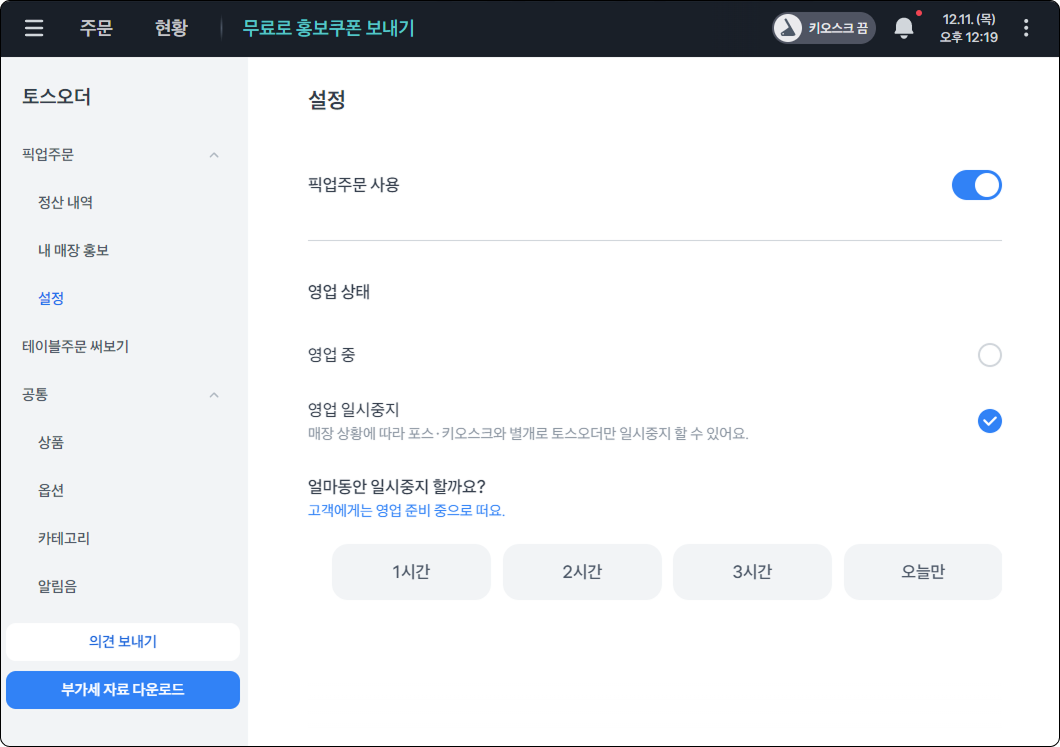Open 정산 내역 in the sidebar
The height and width of the screenshot is (747, 1060).
(66, 203)
